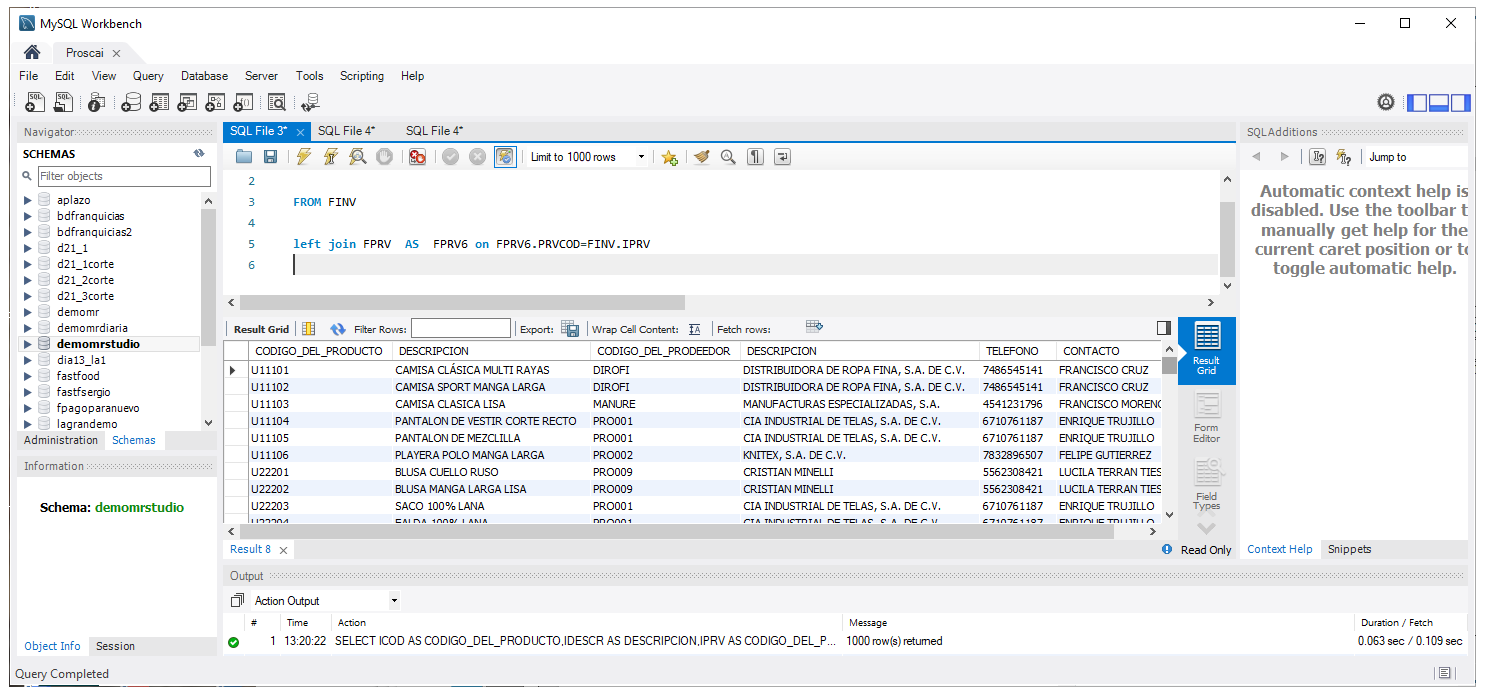Click the create new view icon
Screen dimensions: 1486x697
(x=187, y=102)
